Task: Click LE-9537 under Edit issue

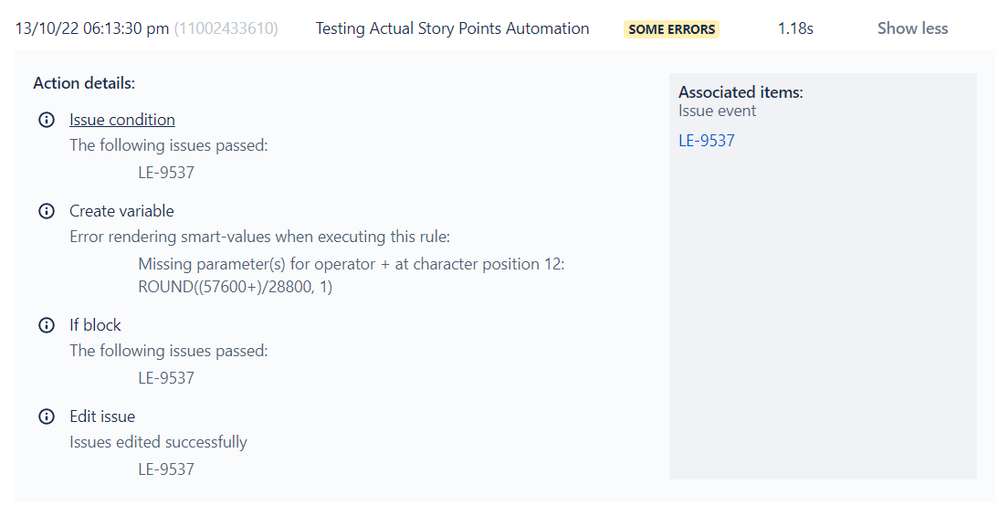Action: point(166,469)
